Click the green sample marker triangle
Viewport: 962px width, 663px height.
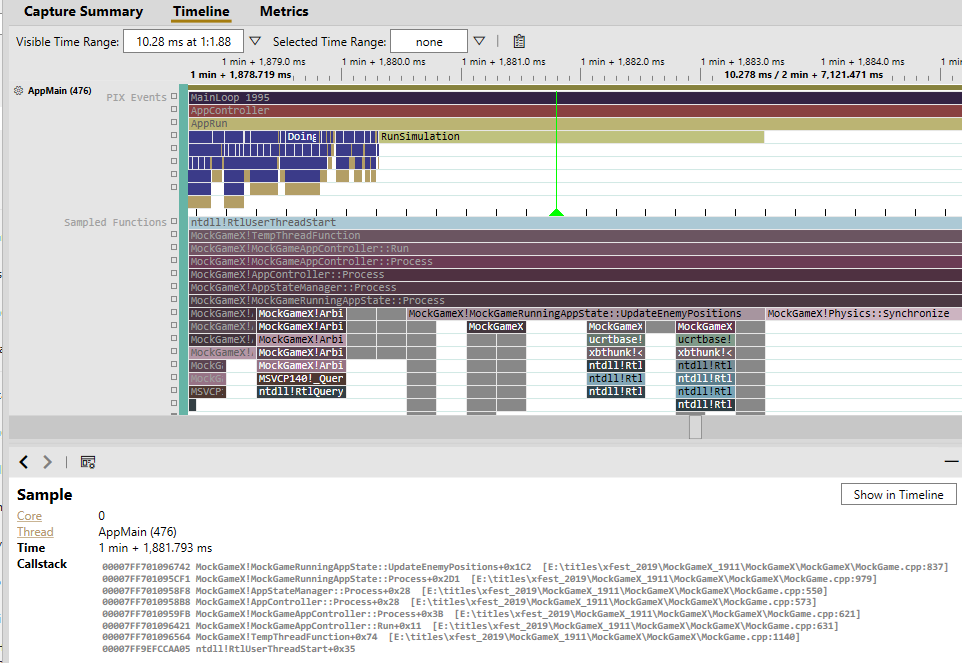click(556, 212)
